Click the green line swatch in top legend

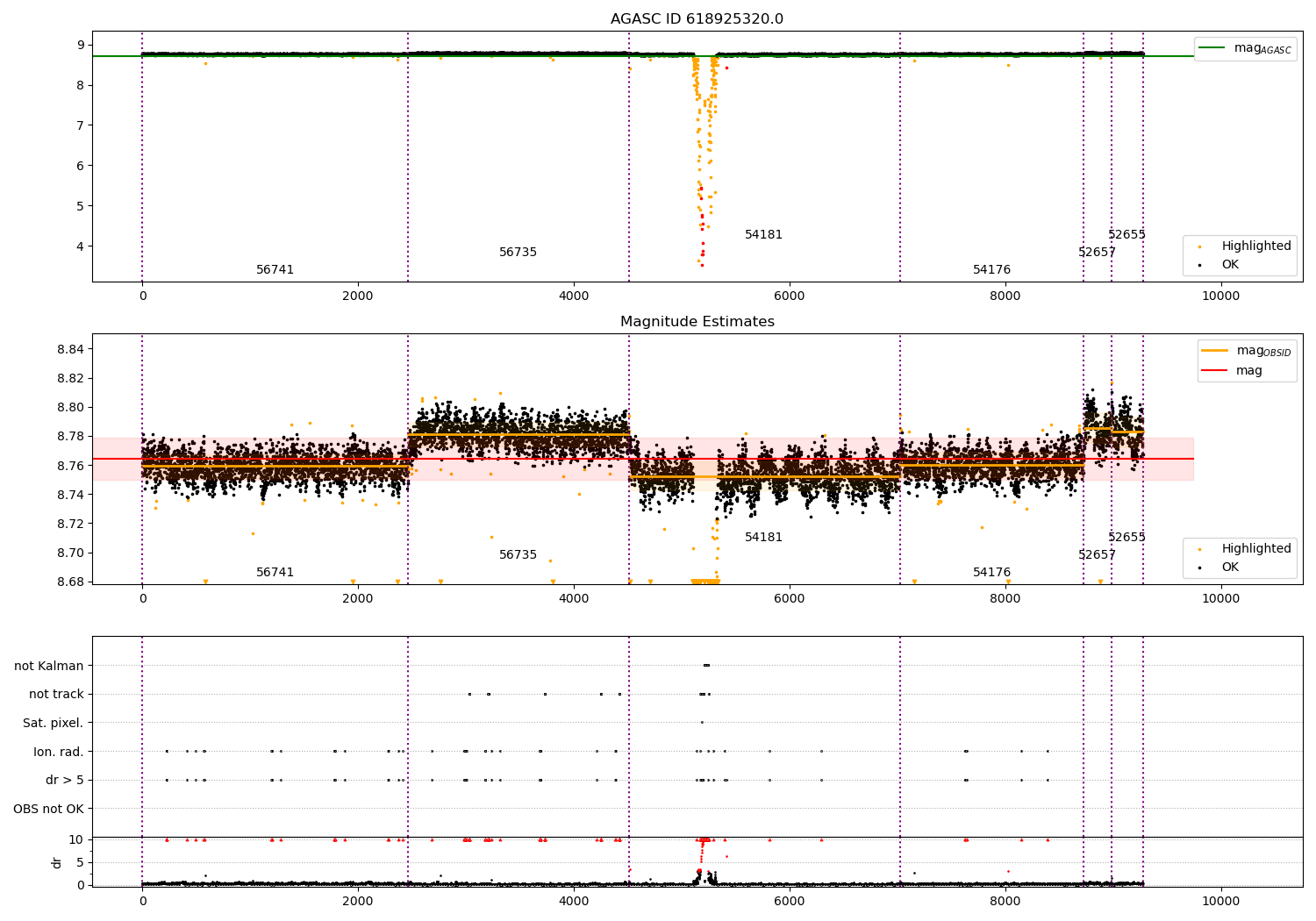[1212, 48]
